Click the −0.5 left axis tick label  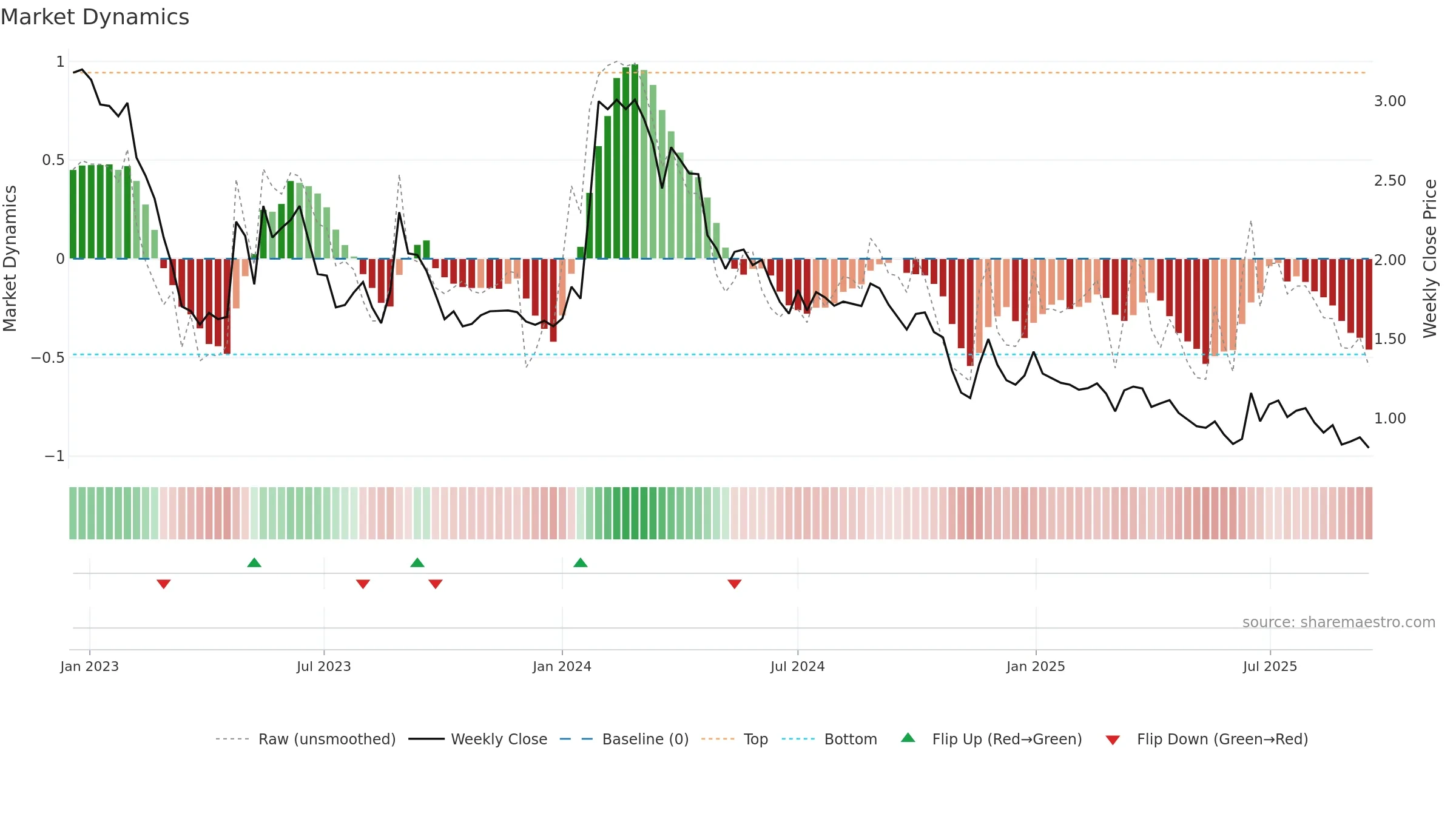coord(48,357)
